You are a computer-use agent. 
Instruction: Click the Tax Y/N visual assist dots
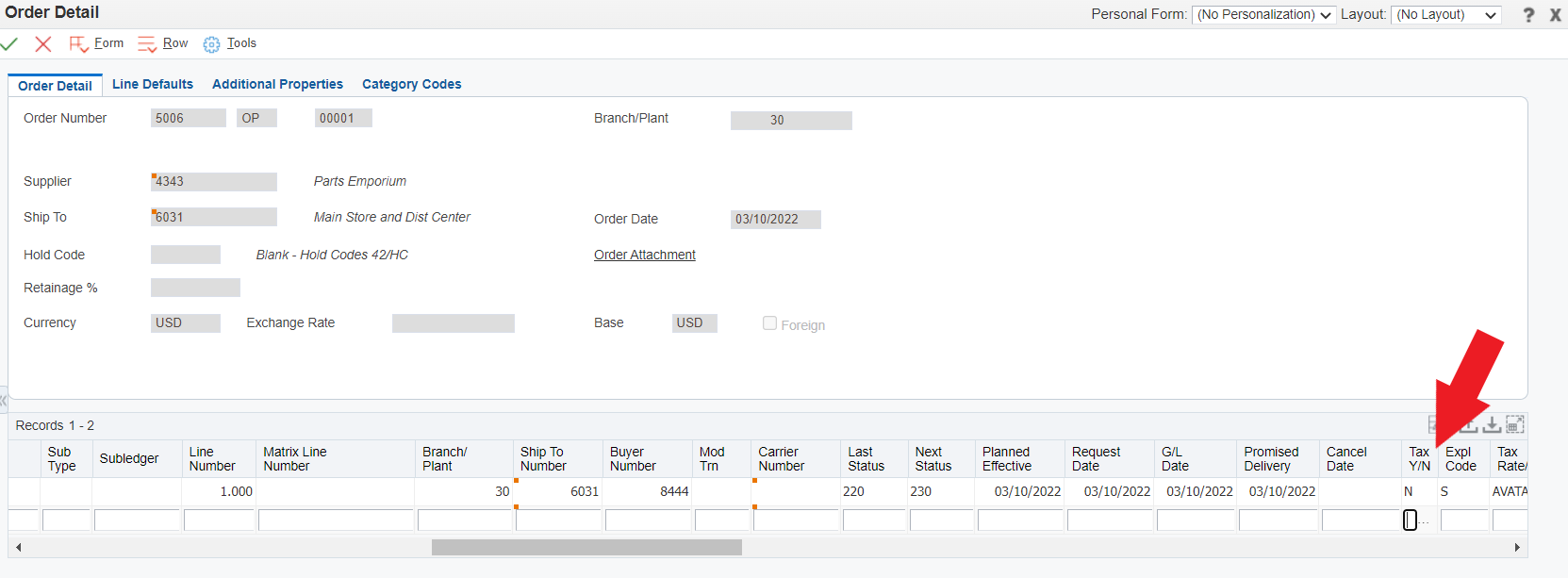point(1424,521)
